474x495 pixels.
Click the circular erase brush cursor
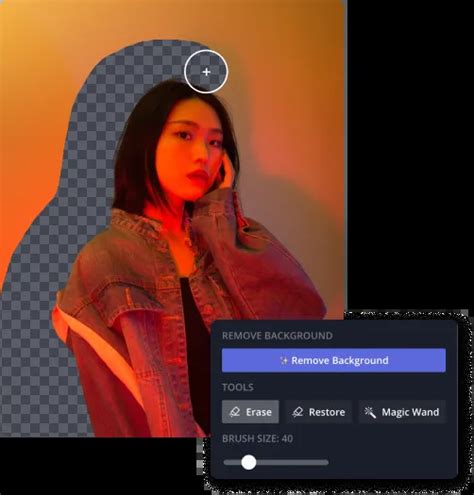[x=206, y=71]
